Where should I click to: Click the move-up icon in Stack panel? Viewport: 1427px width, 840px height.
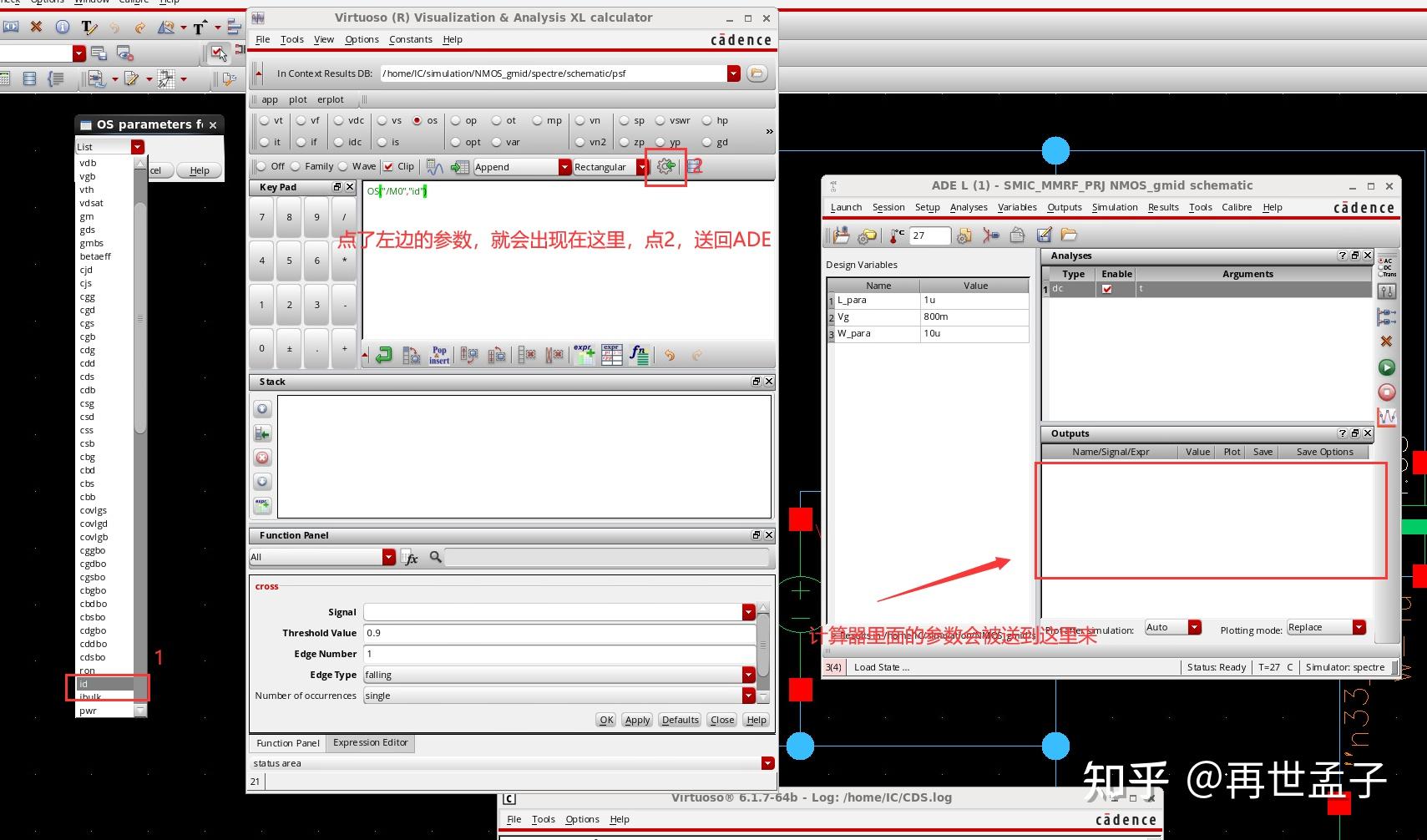(x=262, y=409)
